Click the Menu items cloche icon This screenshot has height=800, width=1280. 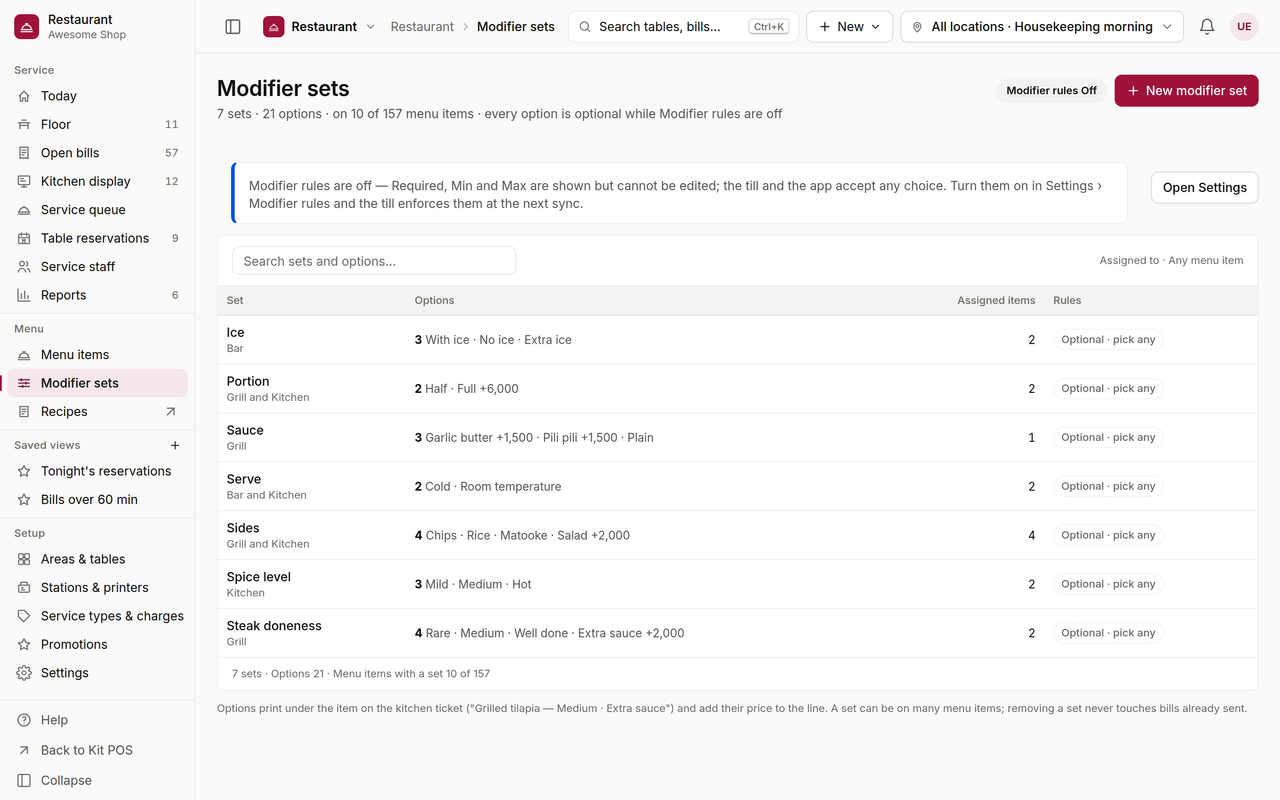pyautogui.click(x=24, y=355)
